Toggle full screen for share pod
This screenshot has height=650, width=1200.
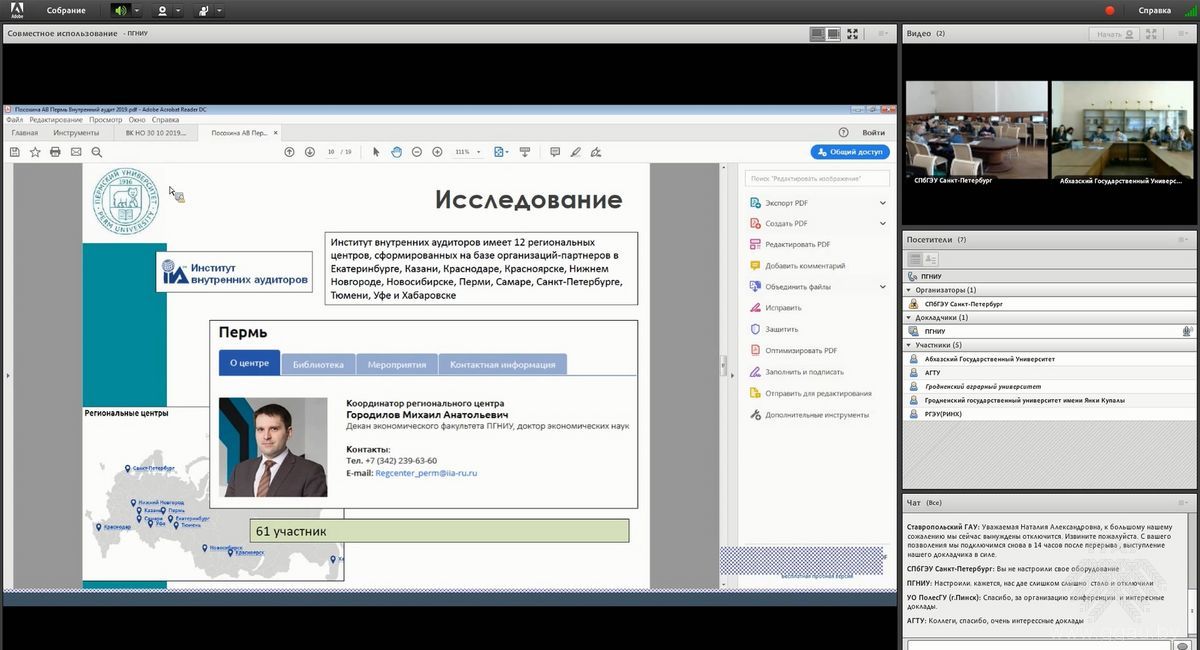click(x=853, y=33)
